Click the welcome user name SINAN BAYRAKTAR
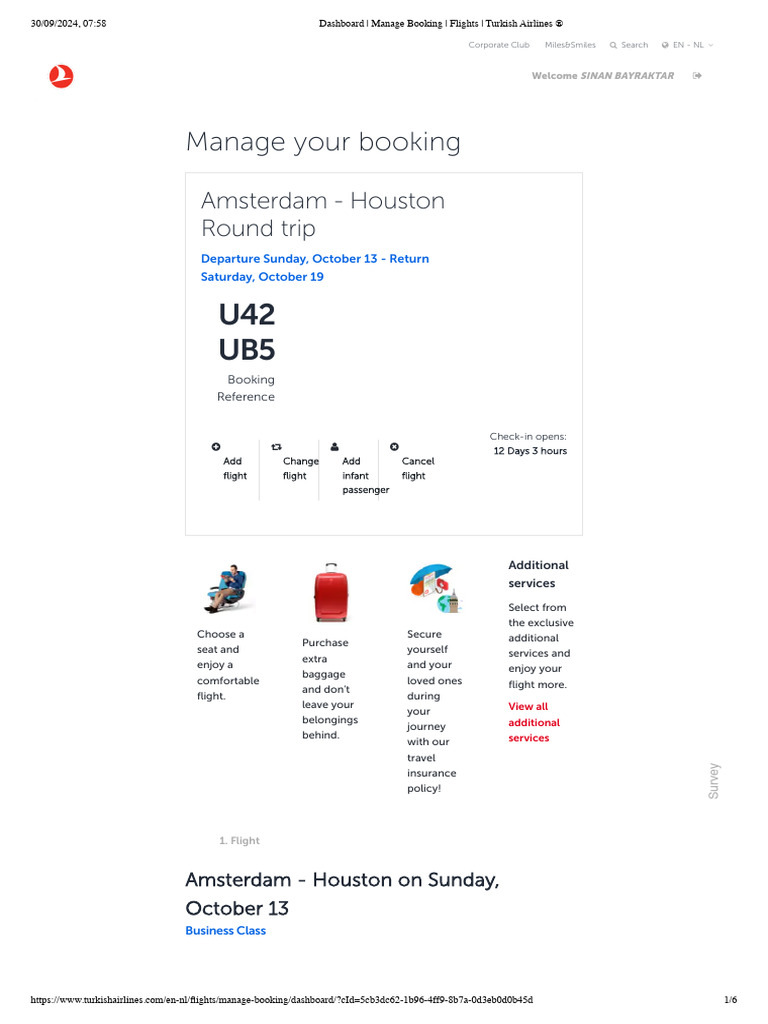The image size is (768, 1024). [x=627, y=76]
